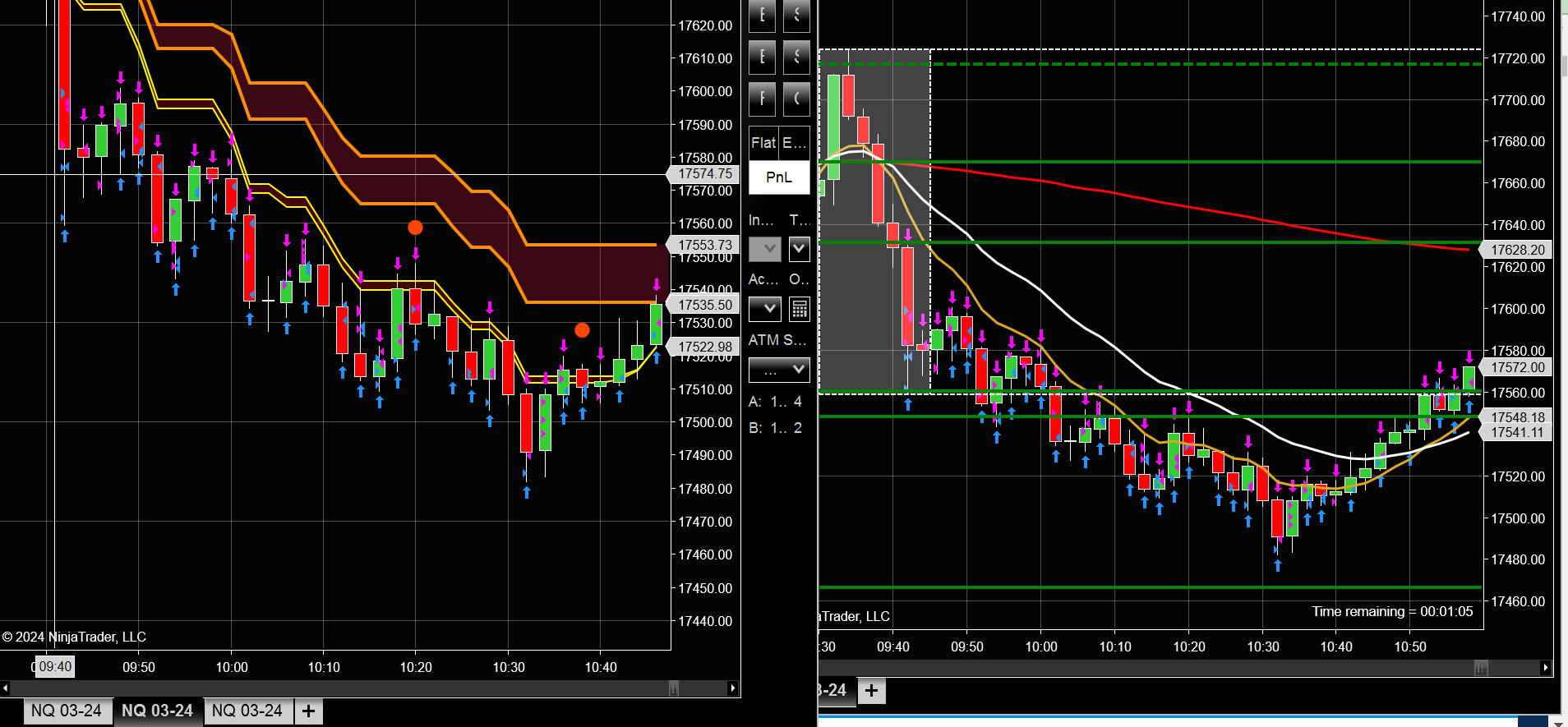Click the second-row 'S' order button
This screenshot has height=727, width=1568.
pyautogui.click(x=796, y=58)
